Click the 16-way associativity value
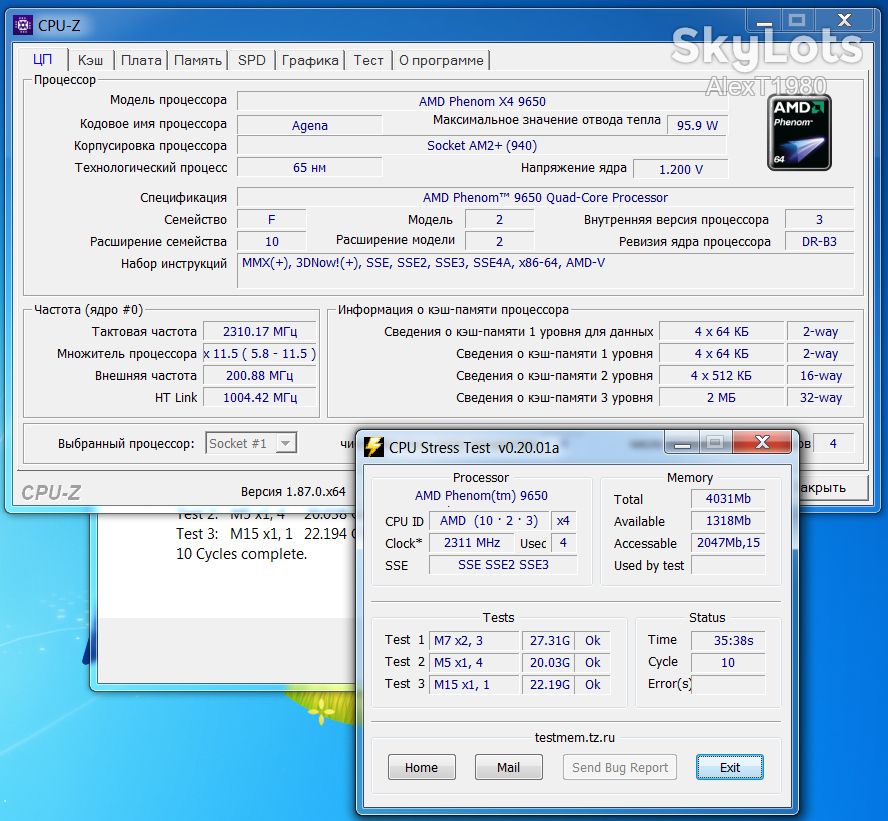This screenshot has height=821, width=888. pos(821,375)
